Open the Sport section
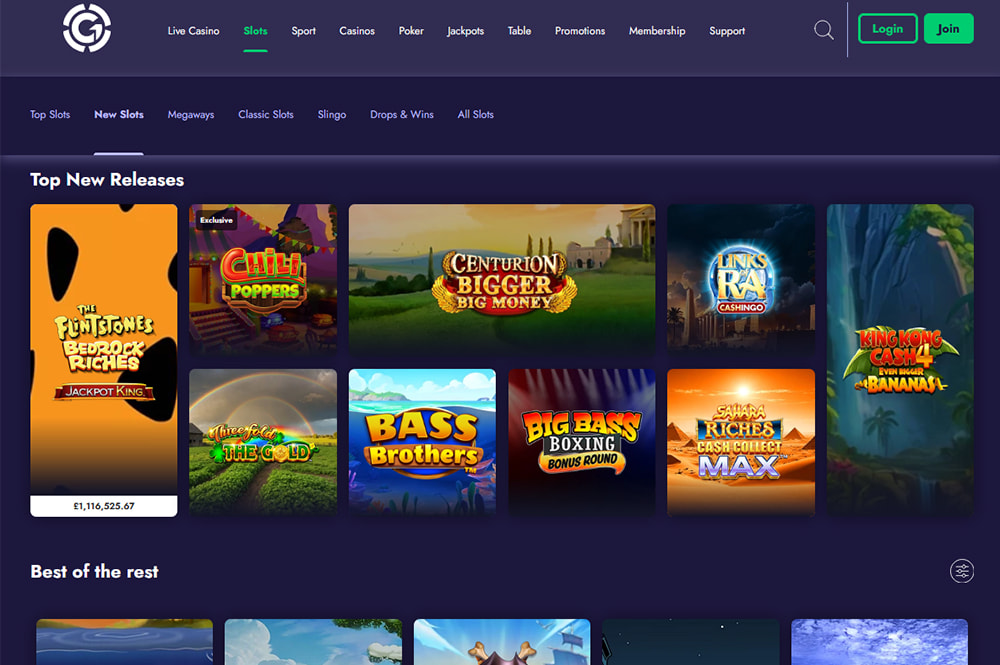The image size is (1000, 665). [304, 31]
